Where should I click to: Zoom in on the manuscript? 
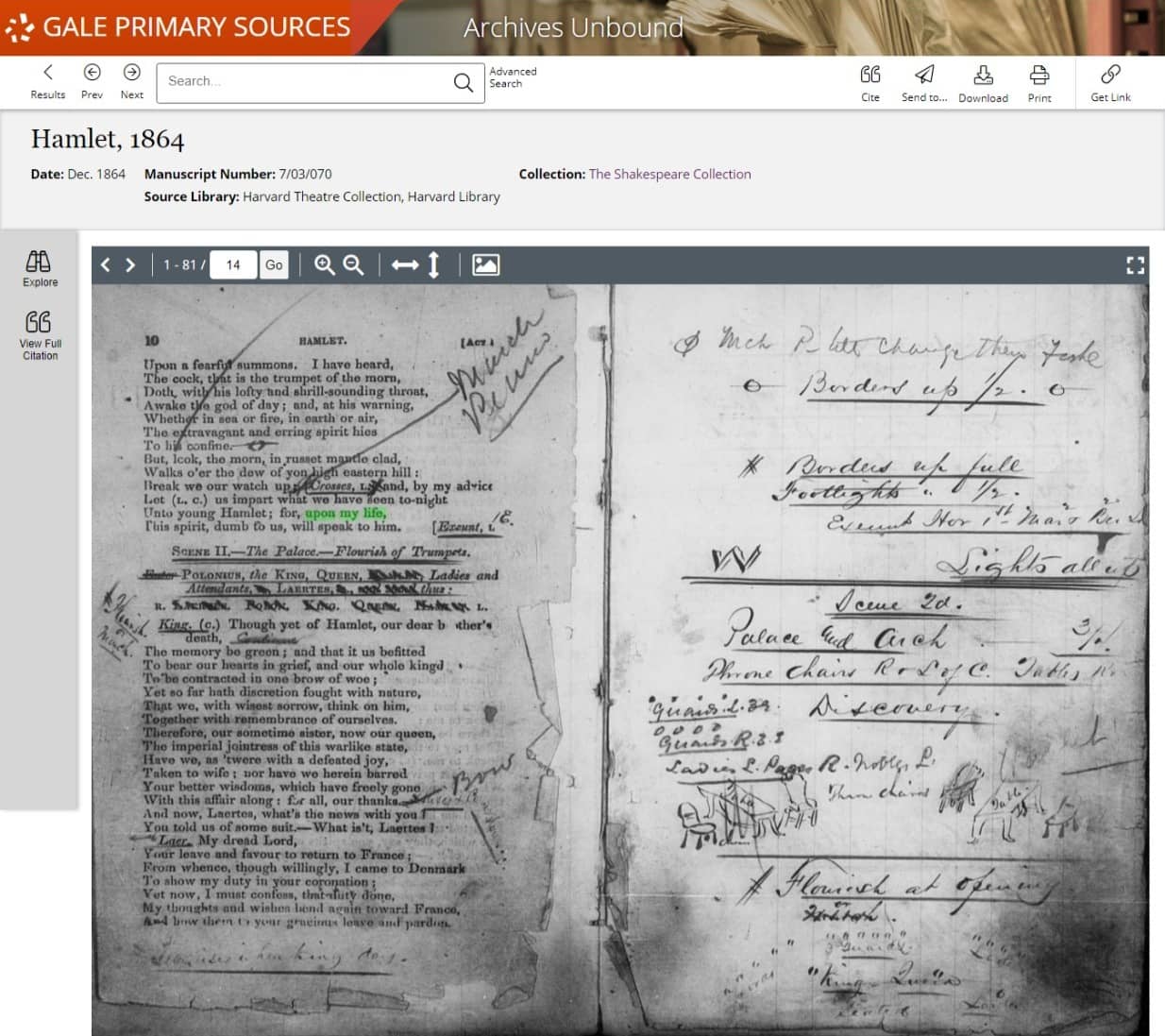(324, 265)
